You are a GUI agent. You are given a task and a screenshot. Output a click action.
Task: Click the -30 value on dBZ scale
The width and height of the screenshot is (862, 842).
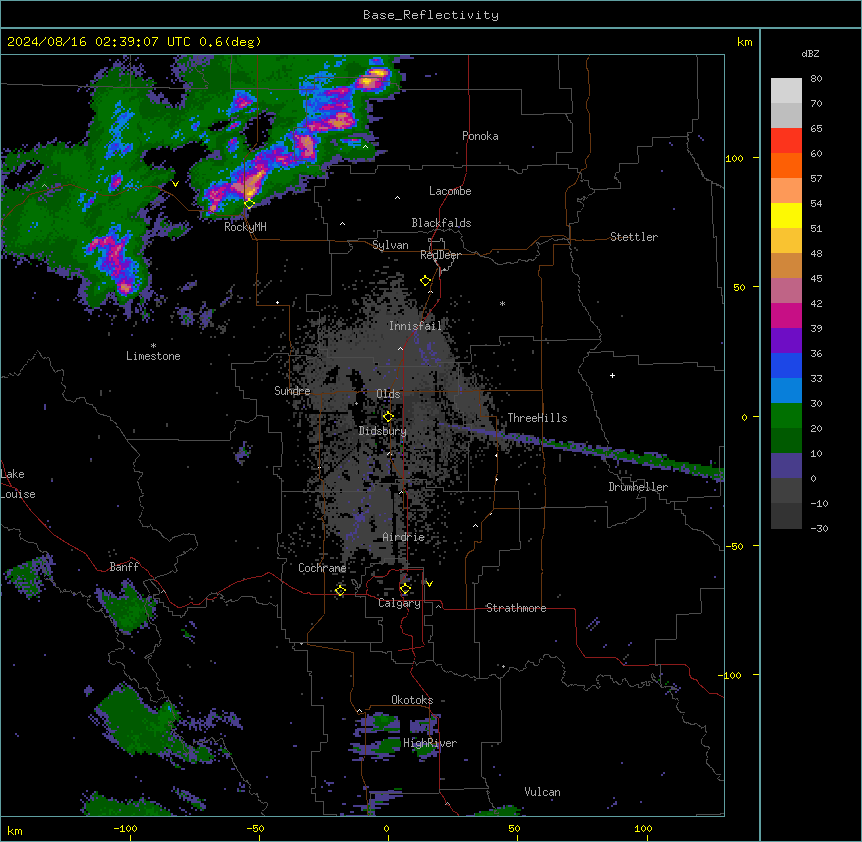tap(819, 528)
